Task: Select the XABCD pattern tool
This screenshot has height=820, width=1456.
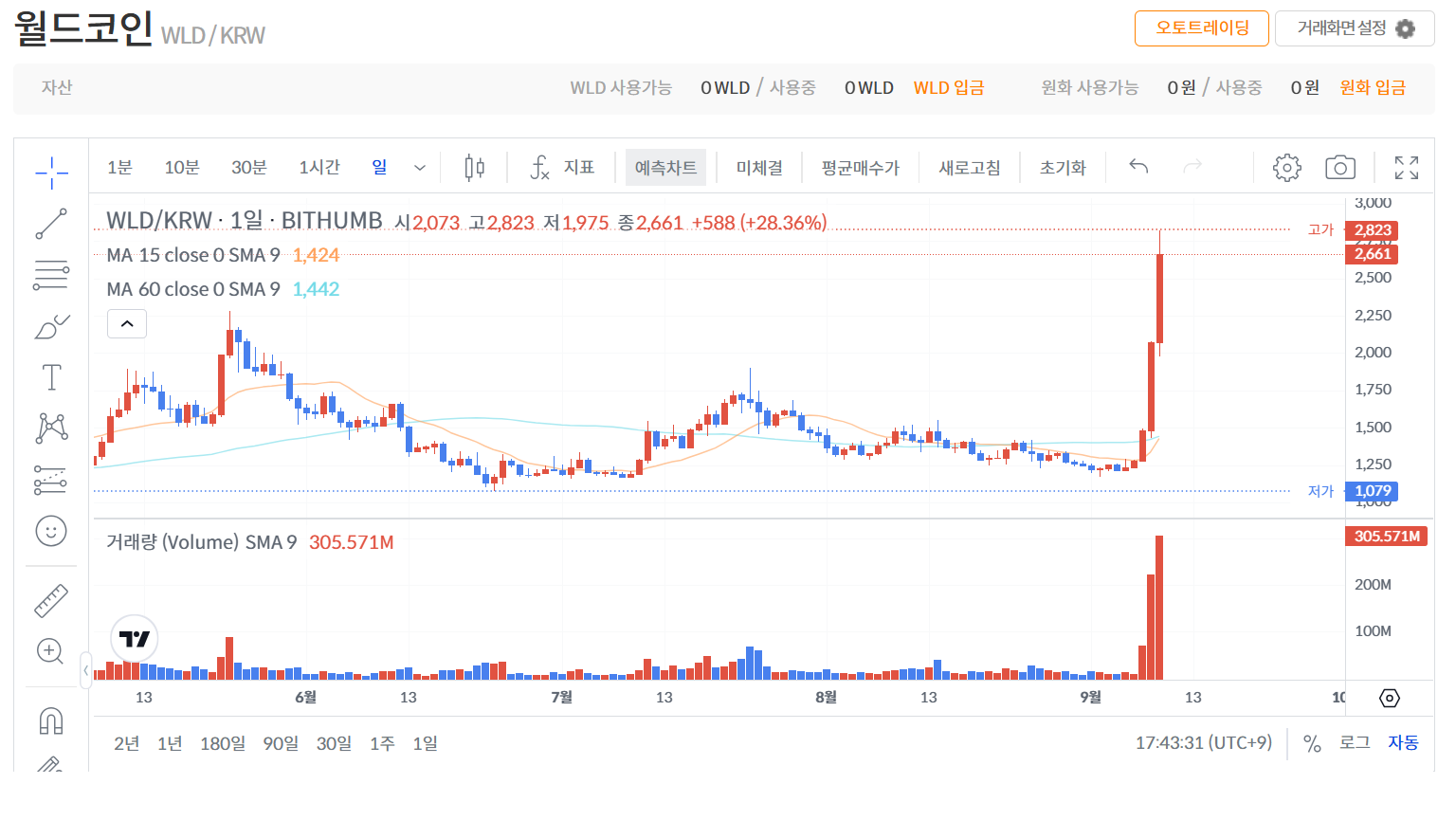Action: pyautogui.click(x=51, y=427)
